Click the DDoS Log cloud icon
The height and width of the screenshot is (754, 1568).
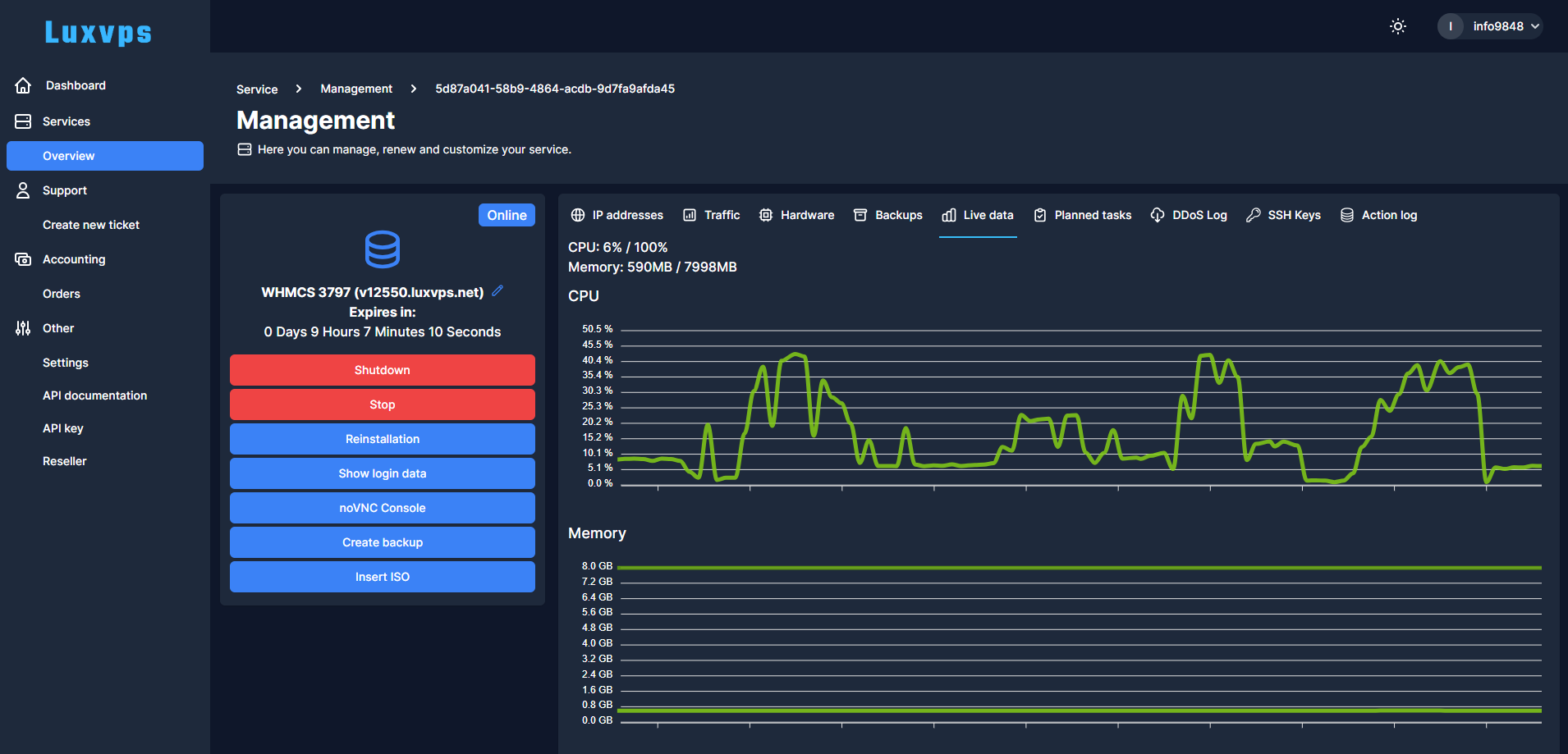coord(1158,215)
